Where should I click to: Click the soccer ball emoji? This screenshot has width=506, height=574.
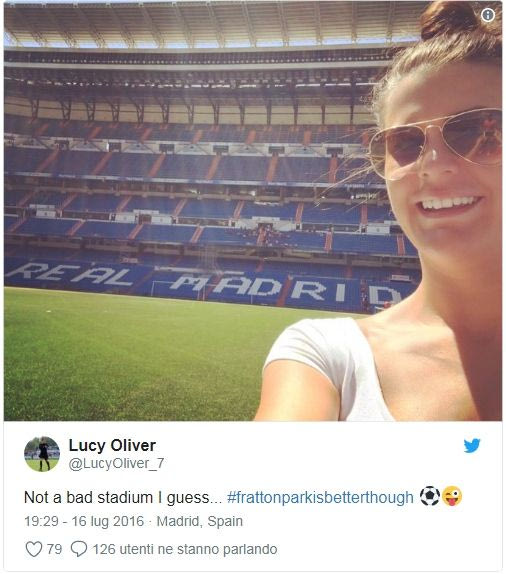click(429, 496)
